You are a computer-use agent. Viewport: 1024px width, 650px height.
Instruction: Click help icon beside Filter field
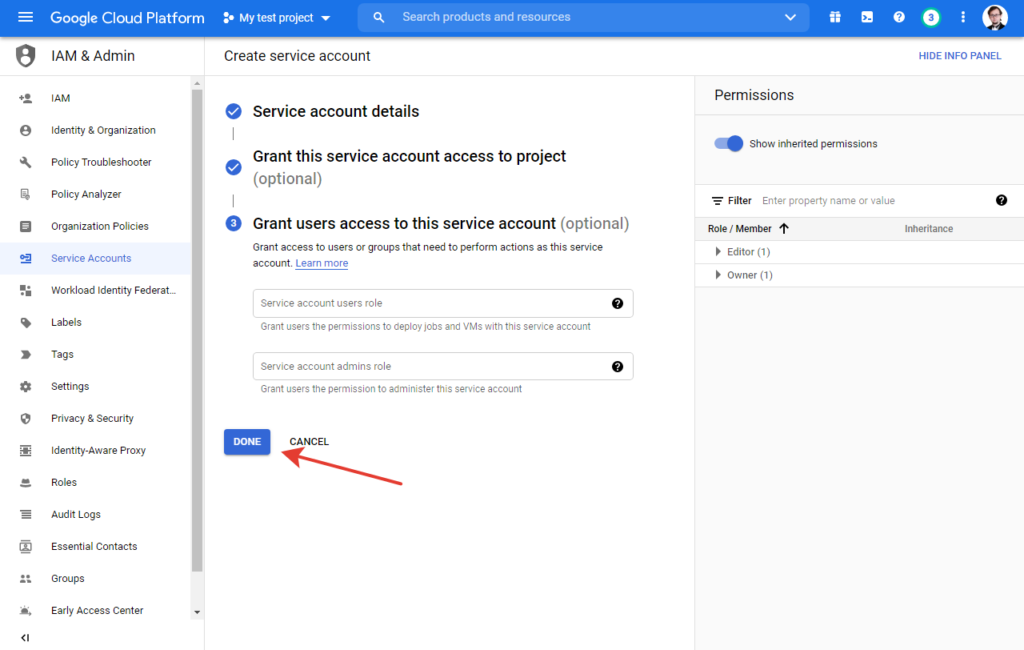click(1001, 200)
